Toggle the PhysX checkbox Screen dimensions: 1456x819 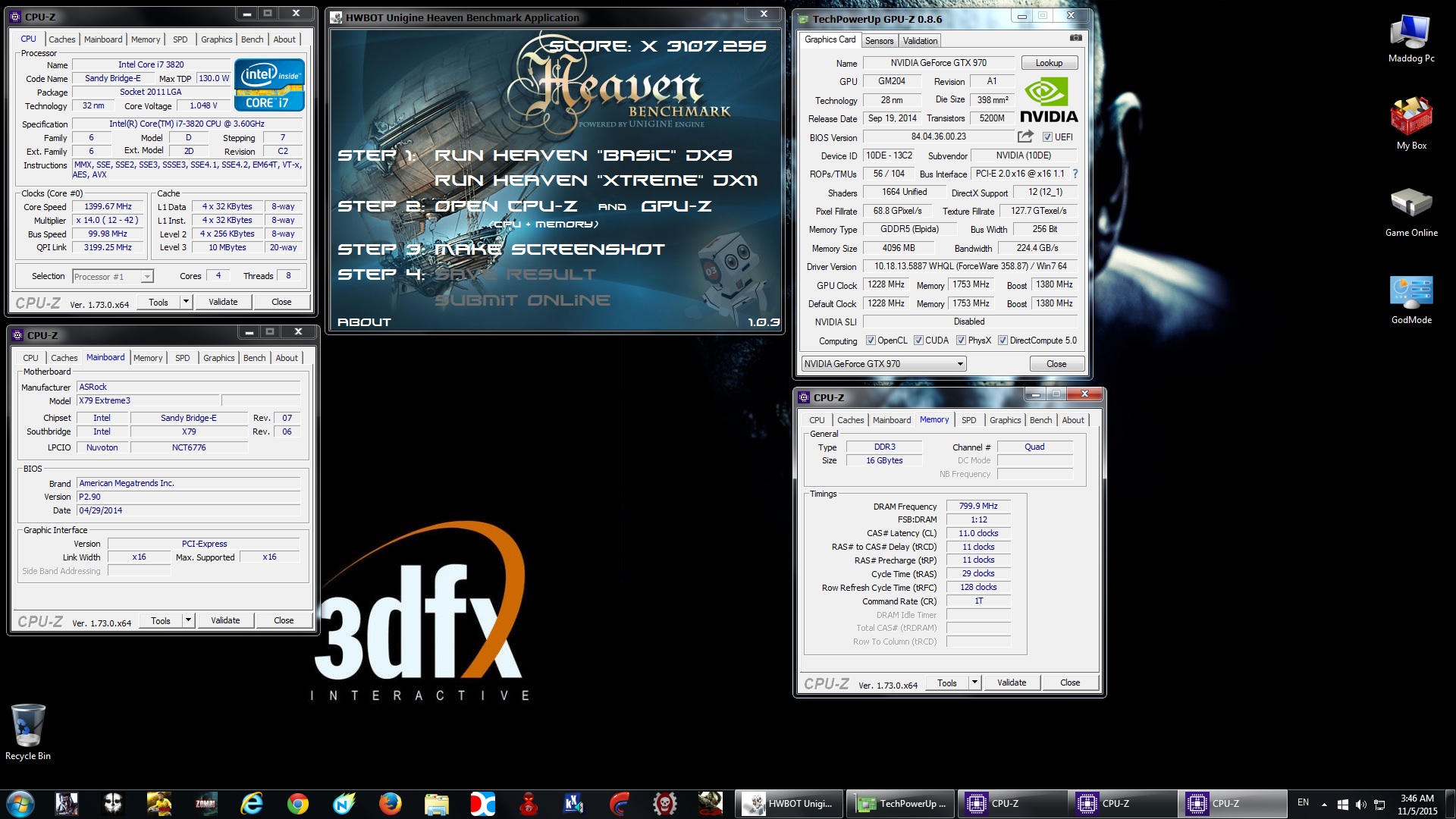(x=961, y=340)
